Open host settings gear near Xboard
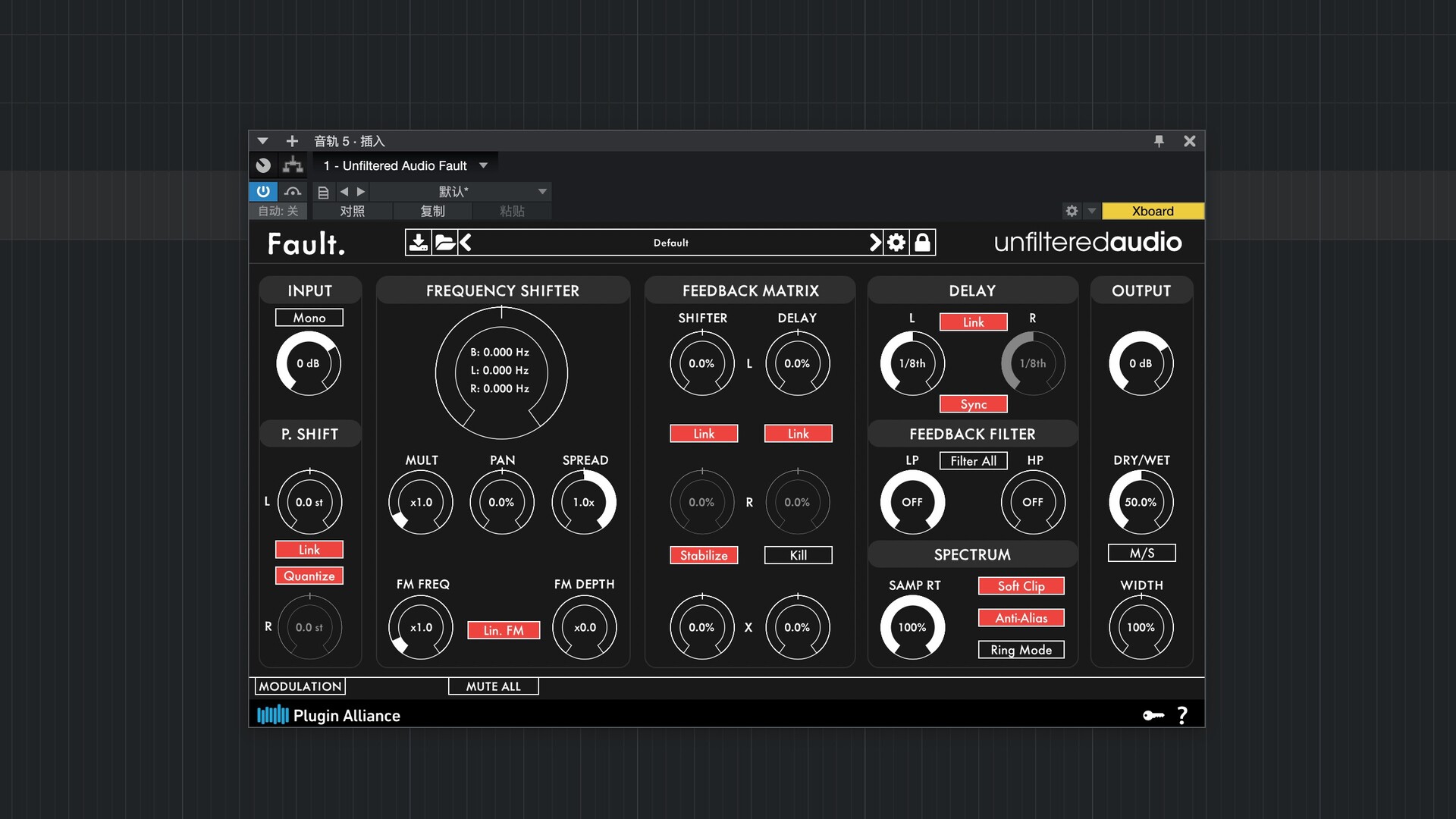Viewport: 1456px width, 819px height. [x=1072, y=211]
